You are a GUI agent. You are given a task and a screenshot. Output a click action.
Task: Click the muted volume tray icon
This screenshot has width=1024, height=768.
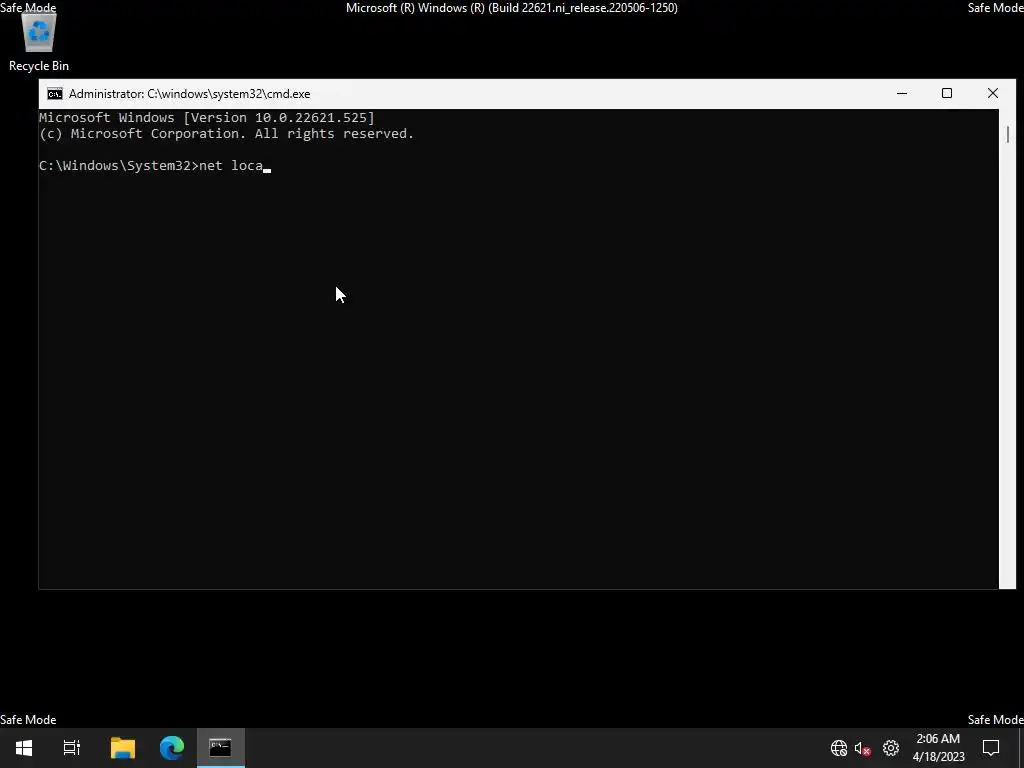pyautogui.click(x=863, y=748)
